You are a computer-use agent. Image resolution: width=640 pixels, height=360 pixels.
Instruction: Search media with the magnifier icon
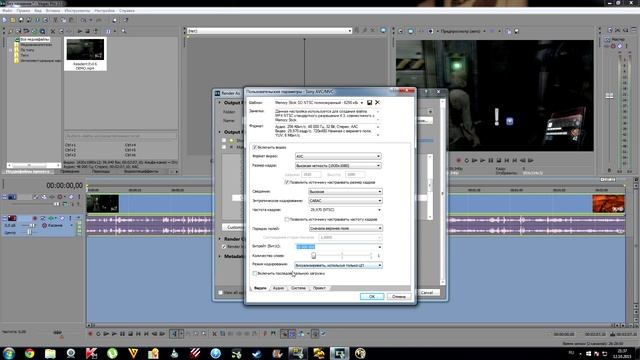[123, 31]
